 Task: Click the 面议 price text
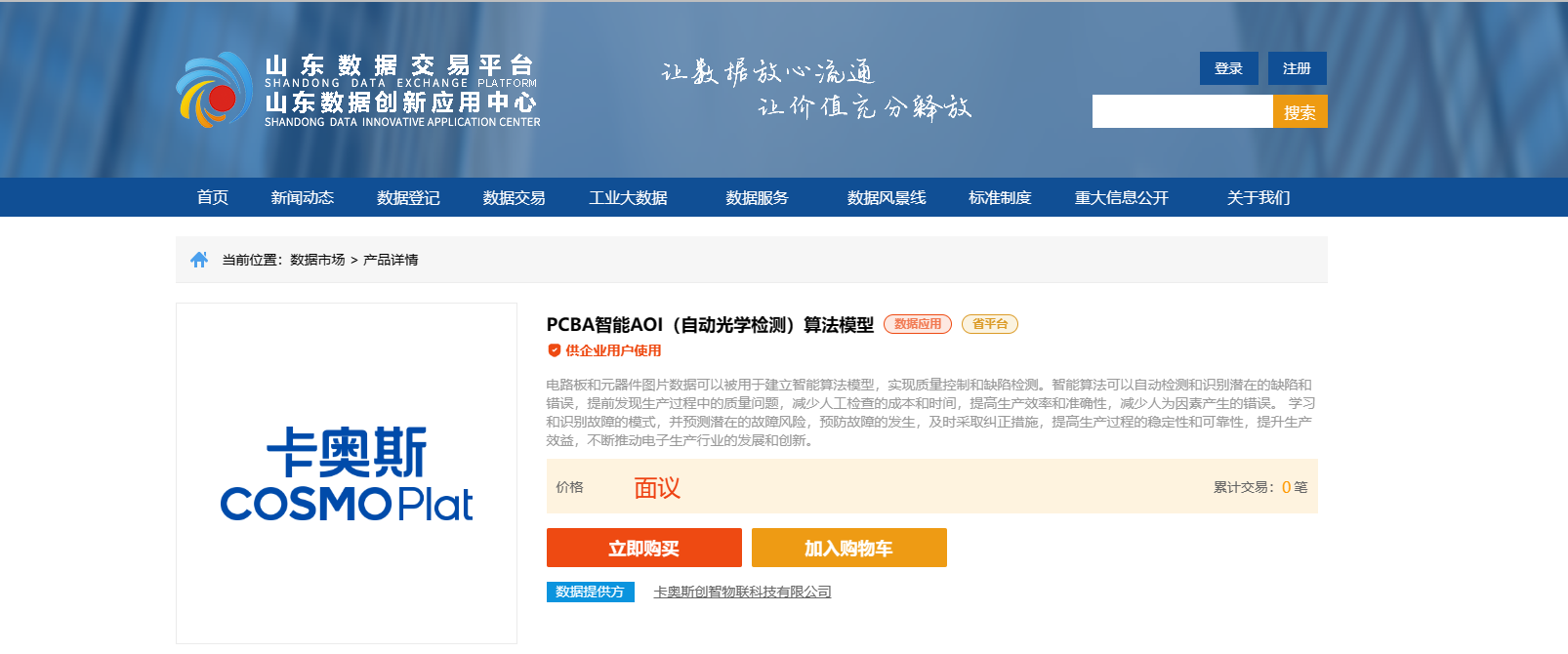coord(657,487)
